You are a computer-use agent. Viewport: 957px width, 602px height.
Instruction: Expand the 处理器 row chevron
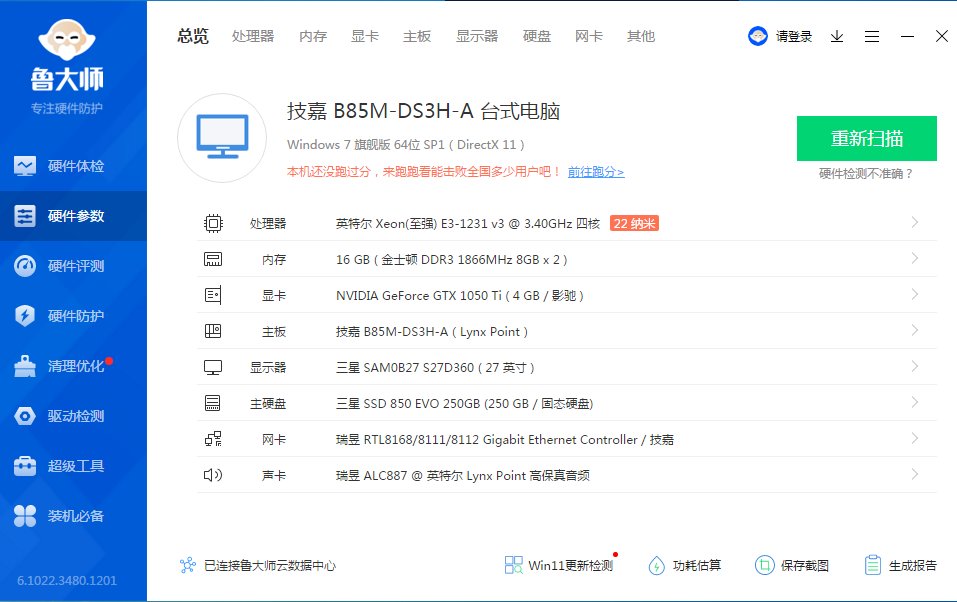pos(914,222)
